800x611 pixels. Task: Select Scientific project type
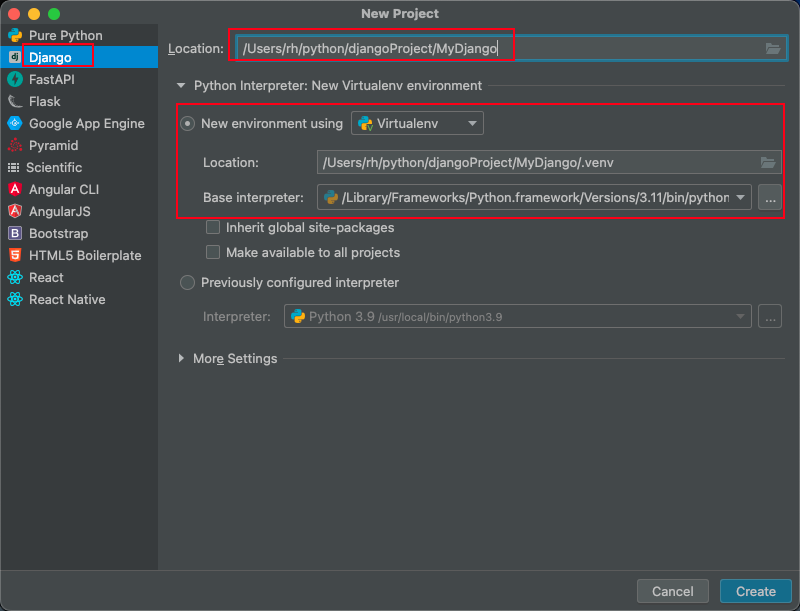(x=79, y=167)
